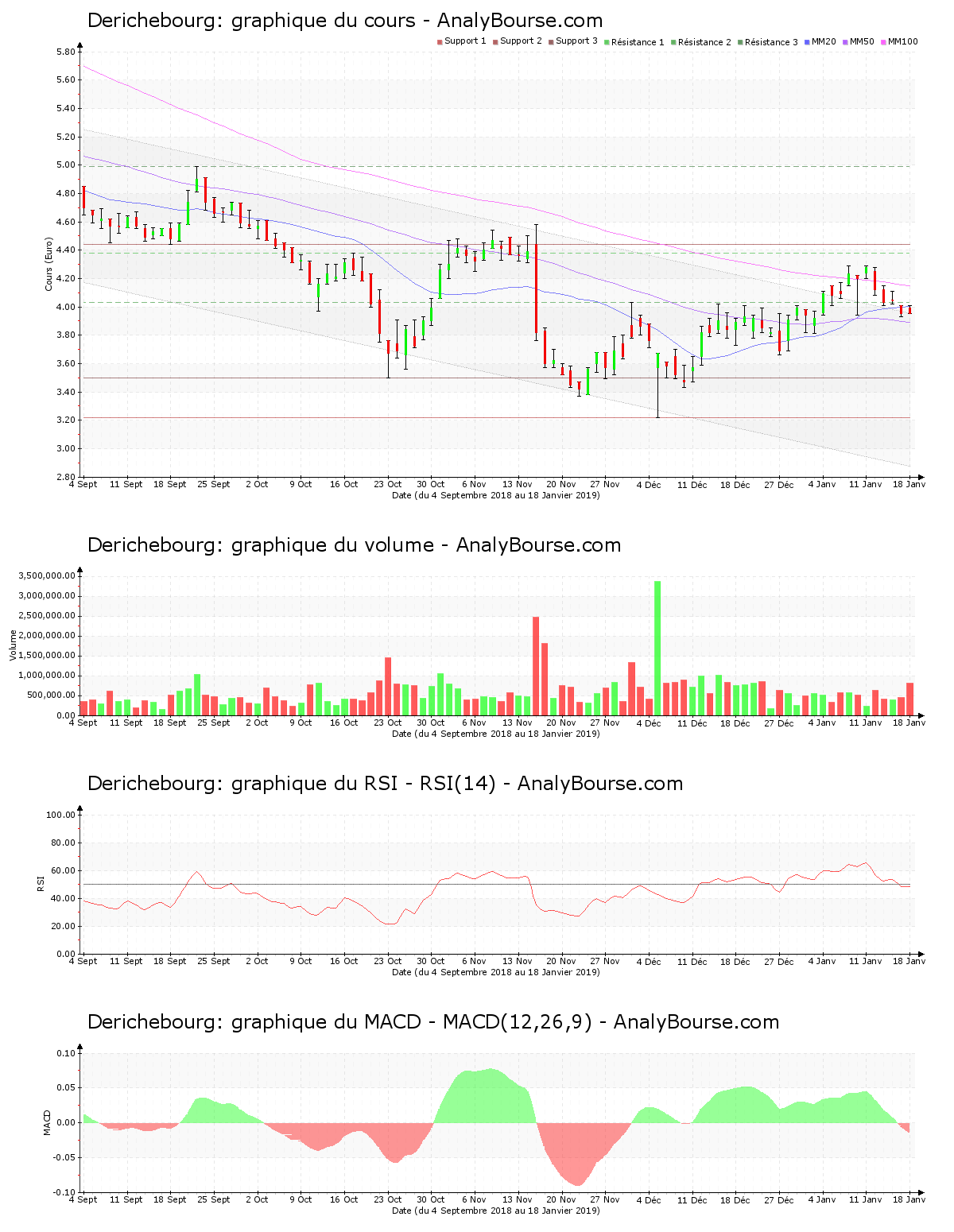Click the tallest red volume bar
The width and height of the screenshot is (954, 1232).
tap(536, 666)
